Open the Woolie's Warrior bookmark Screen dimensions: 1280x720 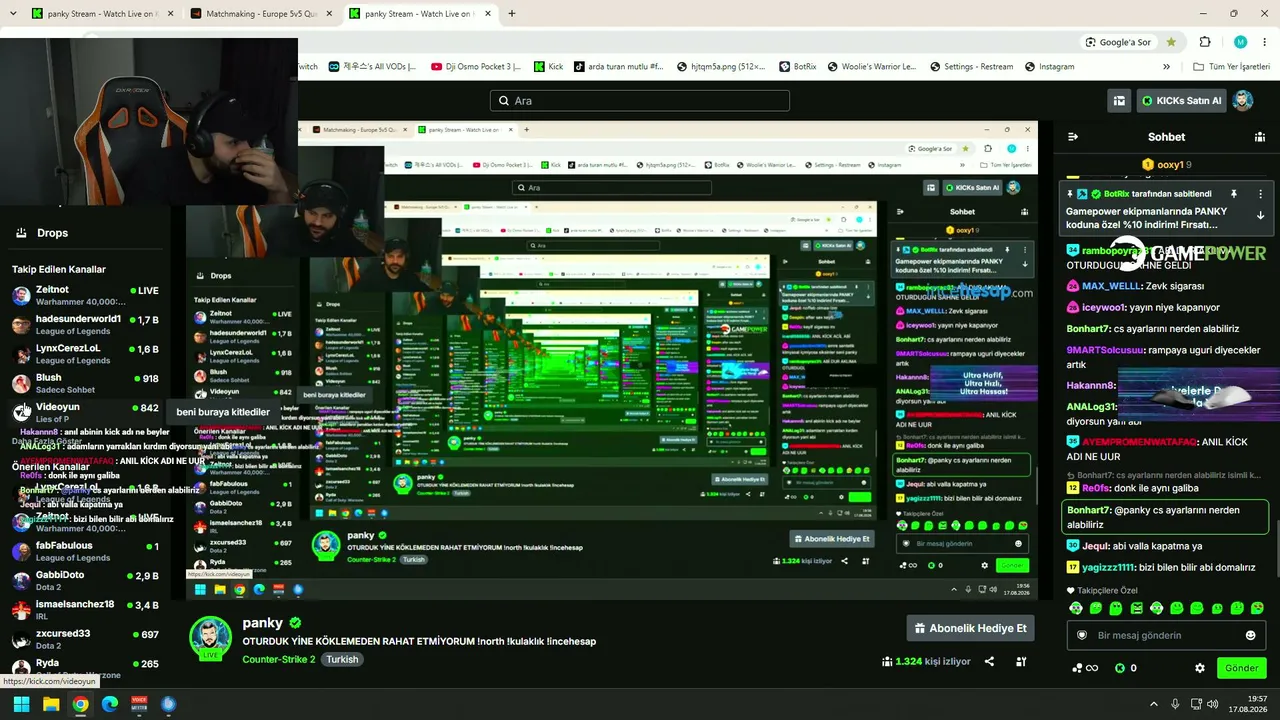tap(872, 67)
